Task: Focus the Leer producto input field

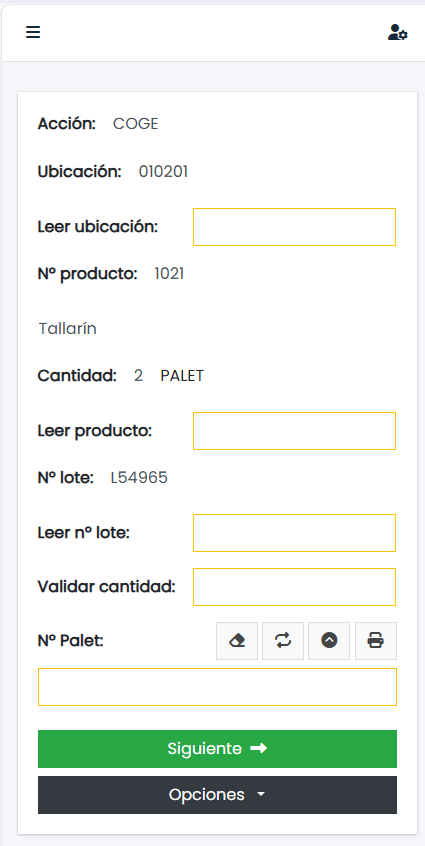Action: click(294, 431)
